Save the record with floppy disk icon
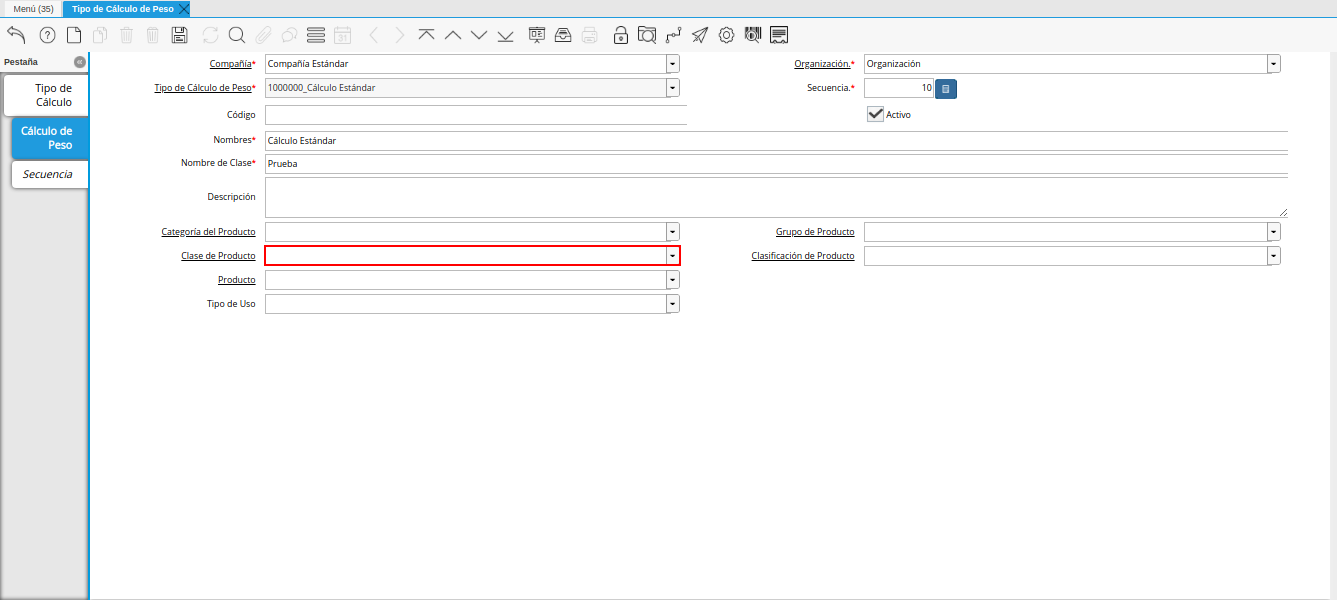This screenshot has width=1337, height=601. (x=180, y=35)
